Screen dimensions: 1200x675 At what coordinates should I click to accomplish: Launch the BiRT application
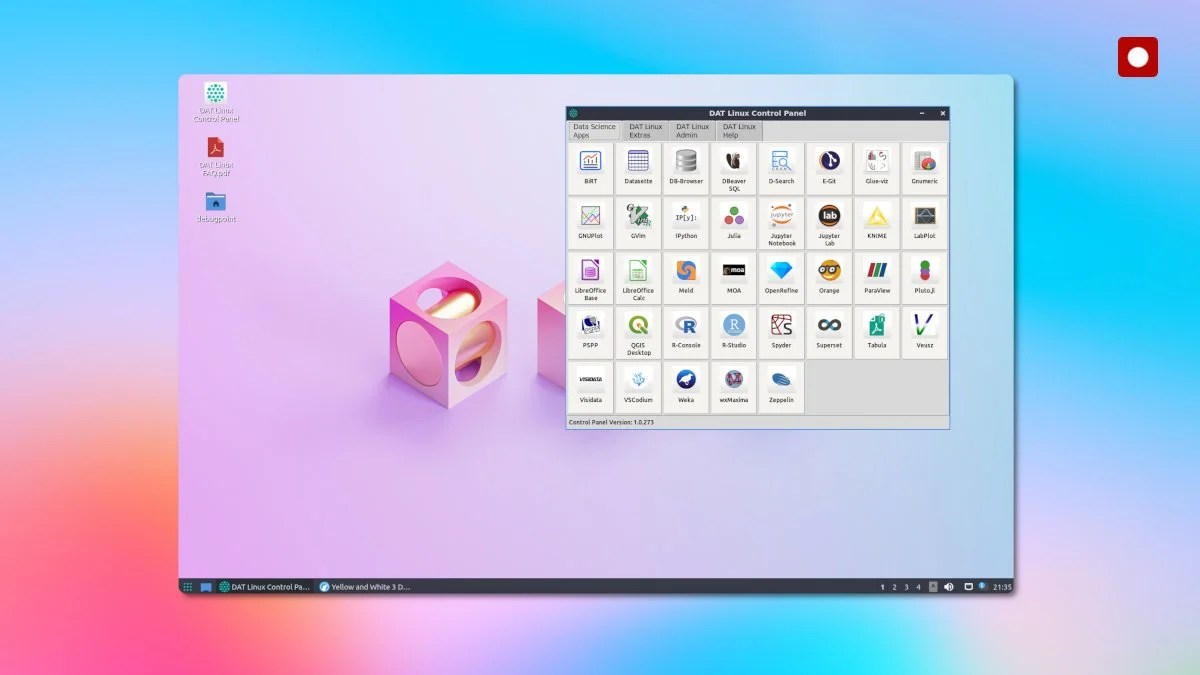point(590,168)
